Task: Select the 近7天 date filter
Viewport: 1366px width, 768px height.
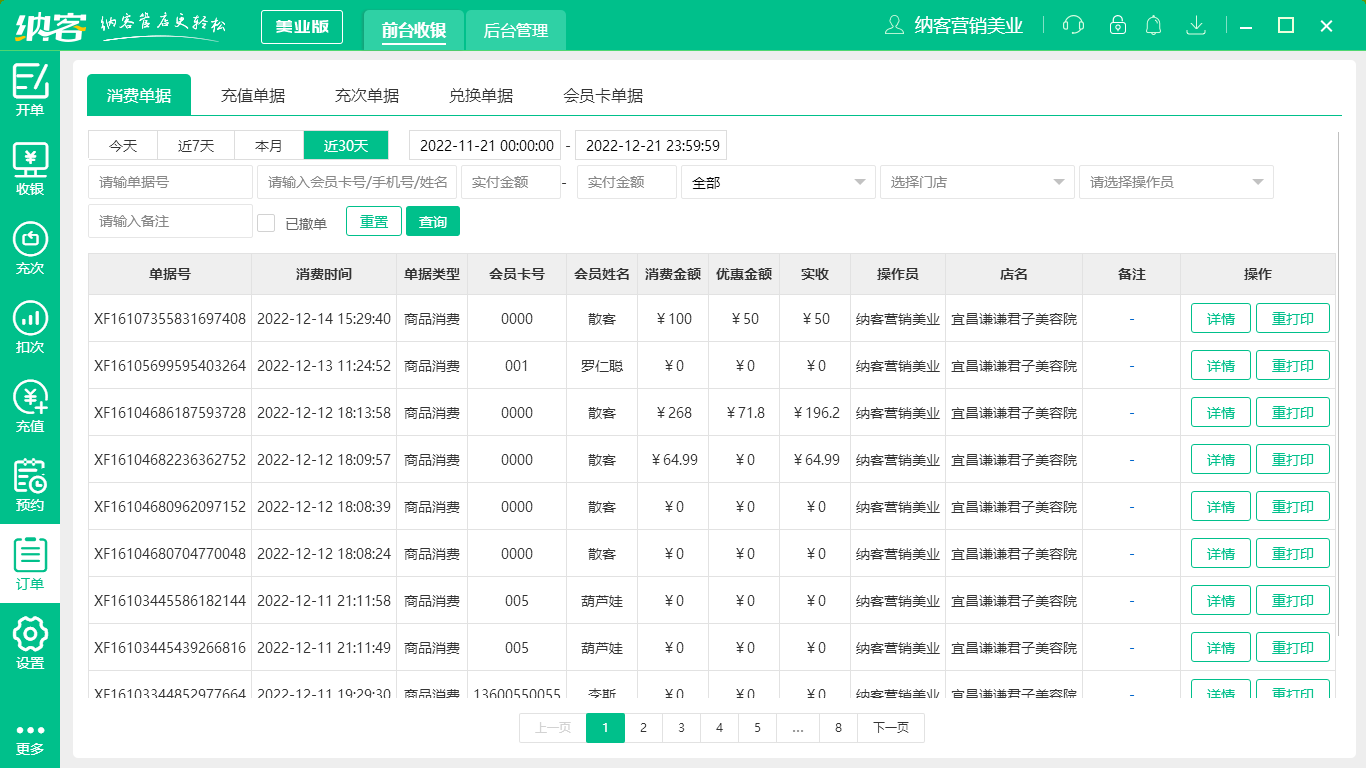Action: (195, 145)
